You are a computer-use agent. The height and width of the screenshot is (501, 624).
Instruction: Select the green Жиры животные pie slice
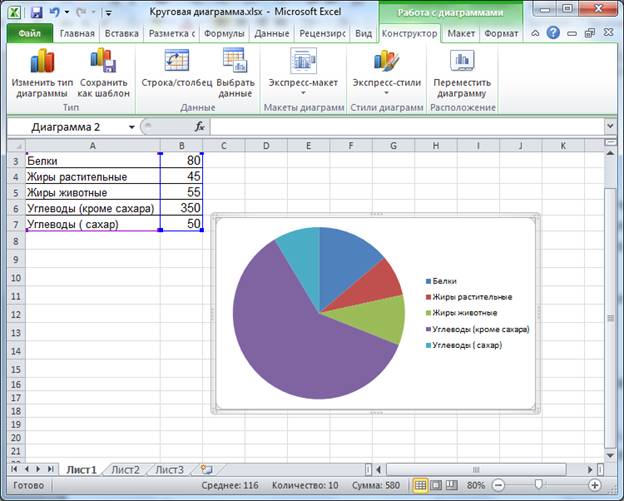pos(374,318)
